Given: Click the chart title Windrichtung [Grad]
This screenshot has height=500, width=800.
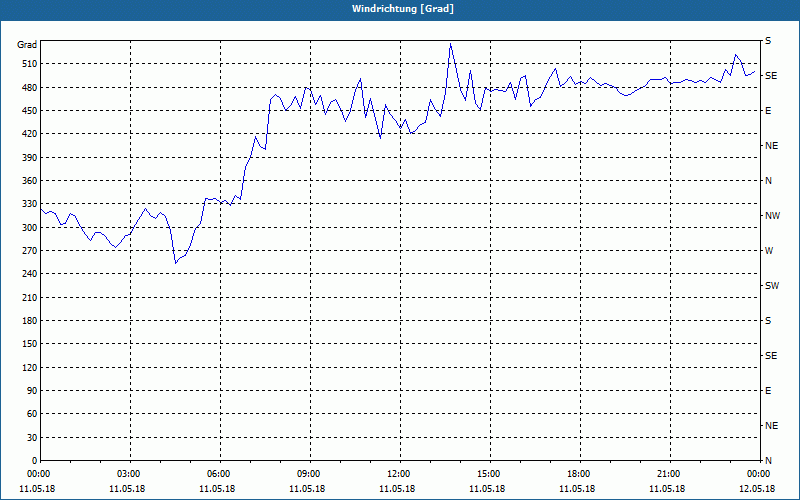Looking at the screenshot, I should (403, 9).
